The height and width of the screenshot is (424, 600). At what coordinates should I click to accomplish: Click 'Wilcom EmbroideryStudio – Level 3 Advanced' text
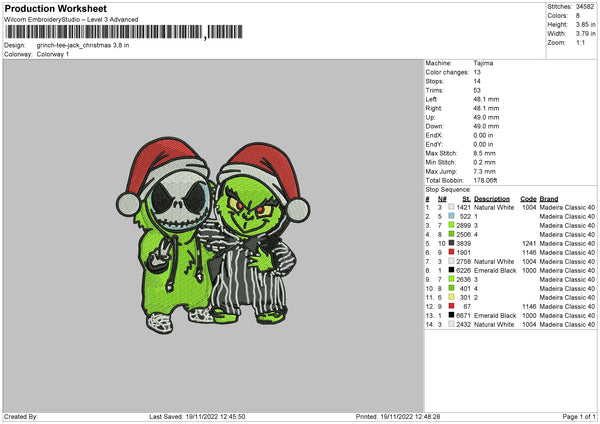71,20
